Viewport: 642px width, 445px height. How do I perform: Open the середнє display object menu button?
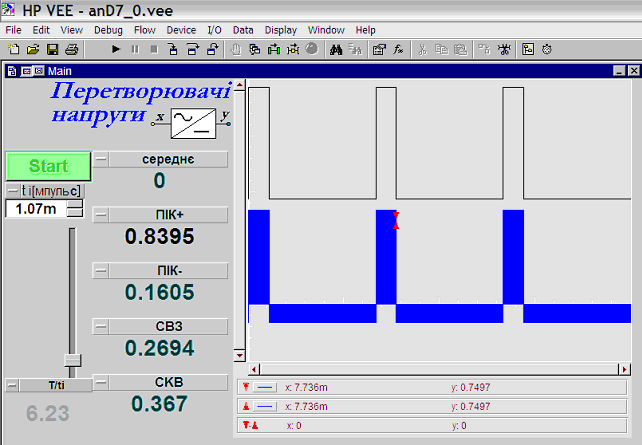[x=101, y=159]
